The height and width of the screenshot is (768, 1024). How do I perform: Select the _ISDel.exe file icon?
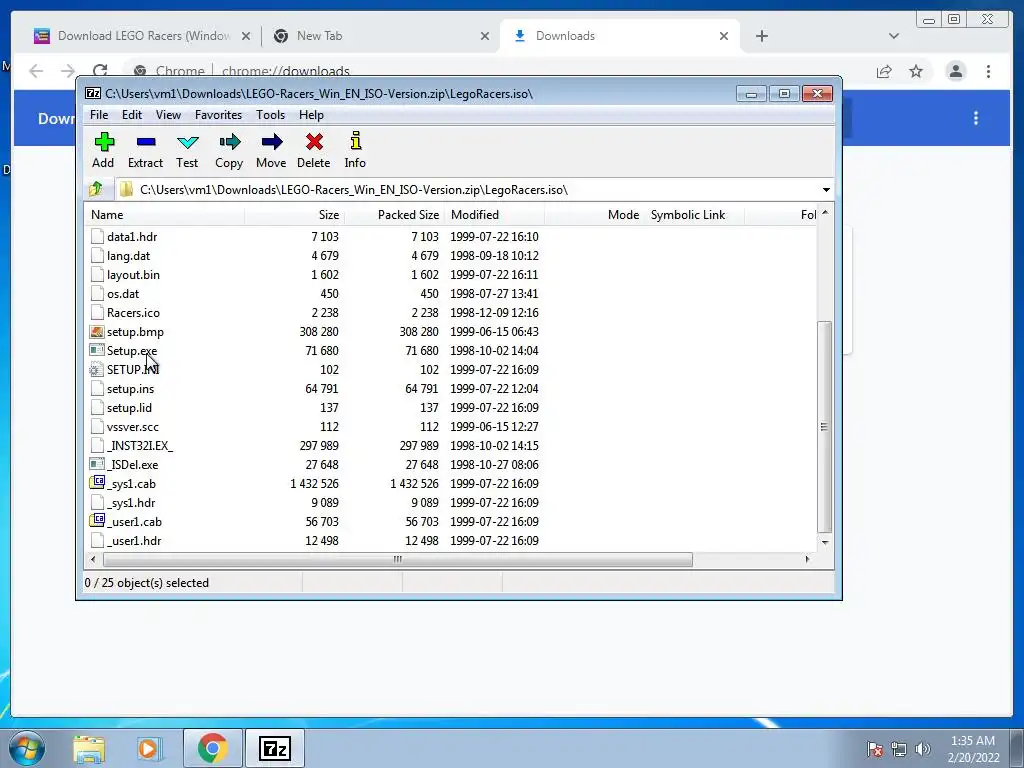[x=97, y=464]
